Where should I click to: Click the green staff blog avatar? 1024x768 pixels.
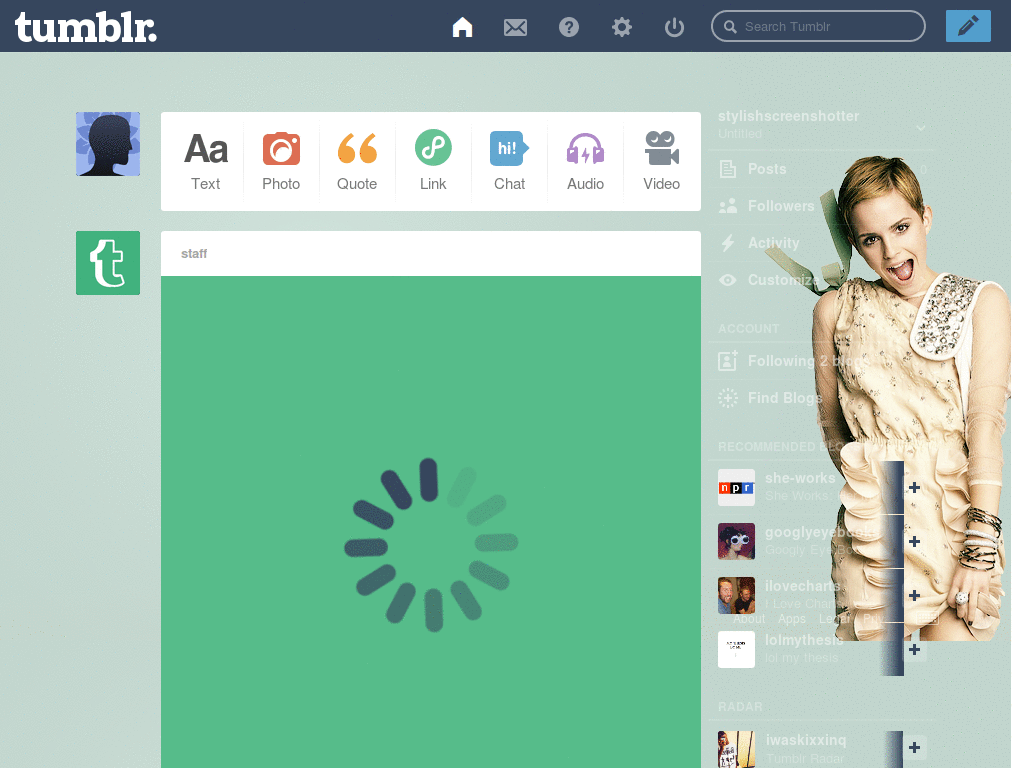tap(108, 263)
